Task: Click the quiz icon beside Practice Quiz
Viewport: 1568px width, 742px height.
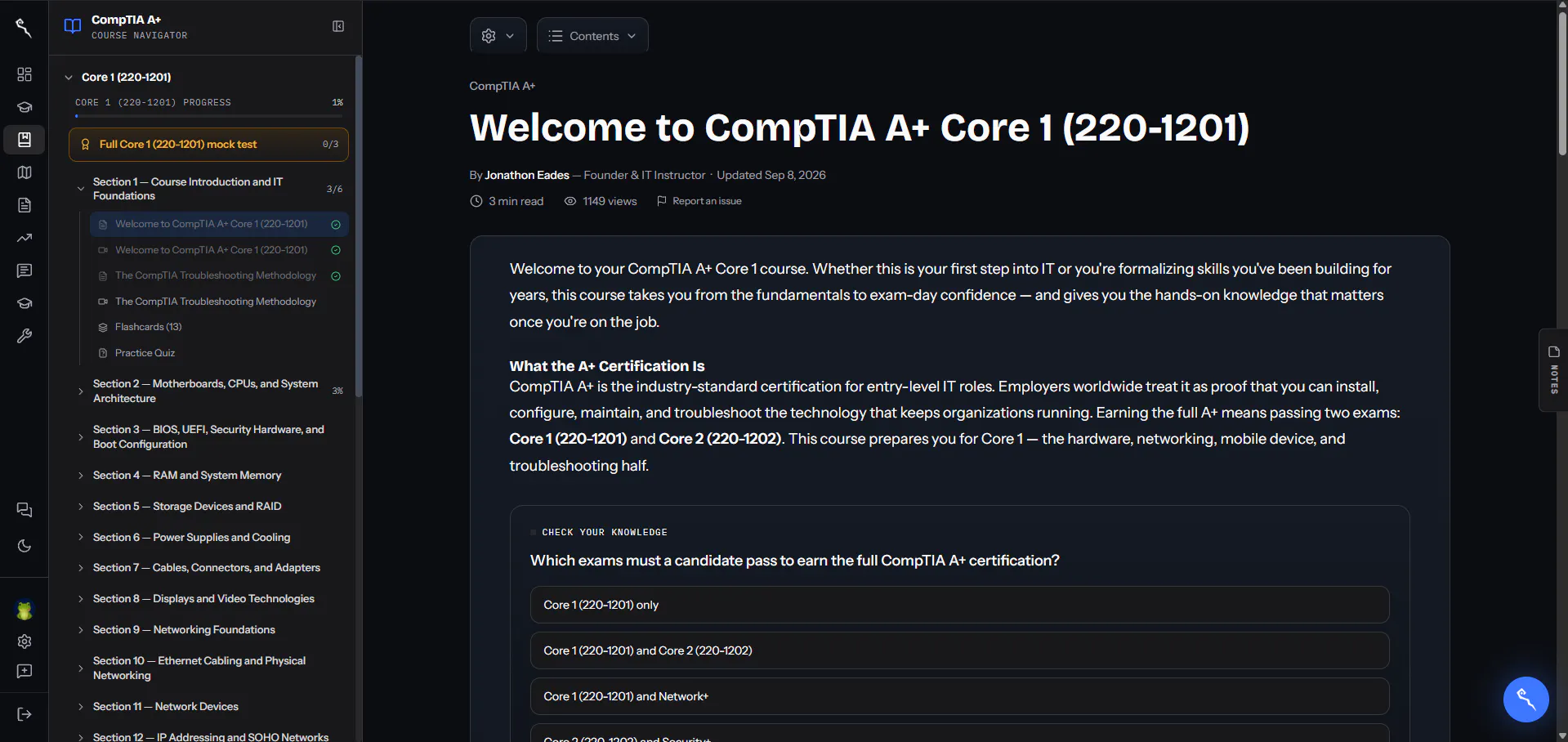Action: pos(103,353)
